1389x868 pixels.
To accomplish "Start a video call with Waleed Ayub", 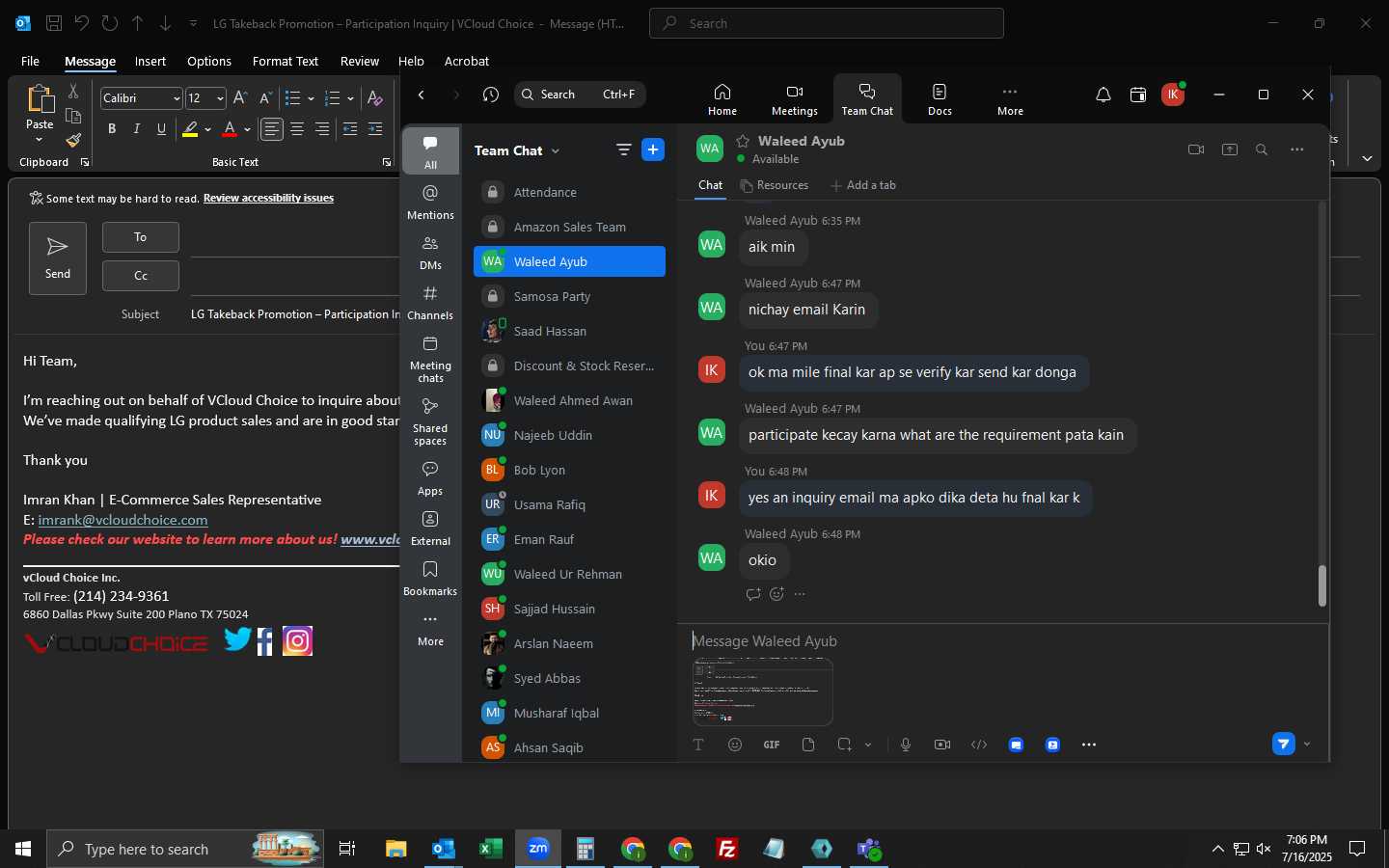I will [1196, 149].
